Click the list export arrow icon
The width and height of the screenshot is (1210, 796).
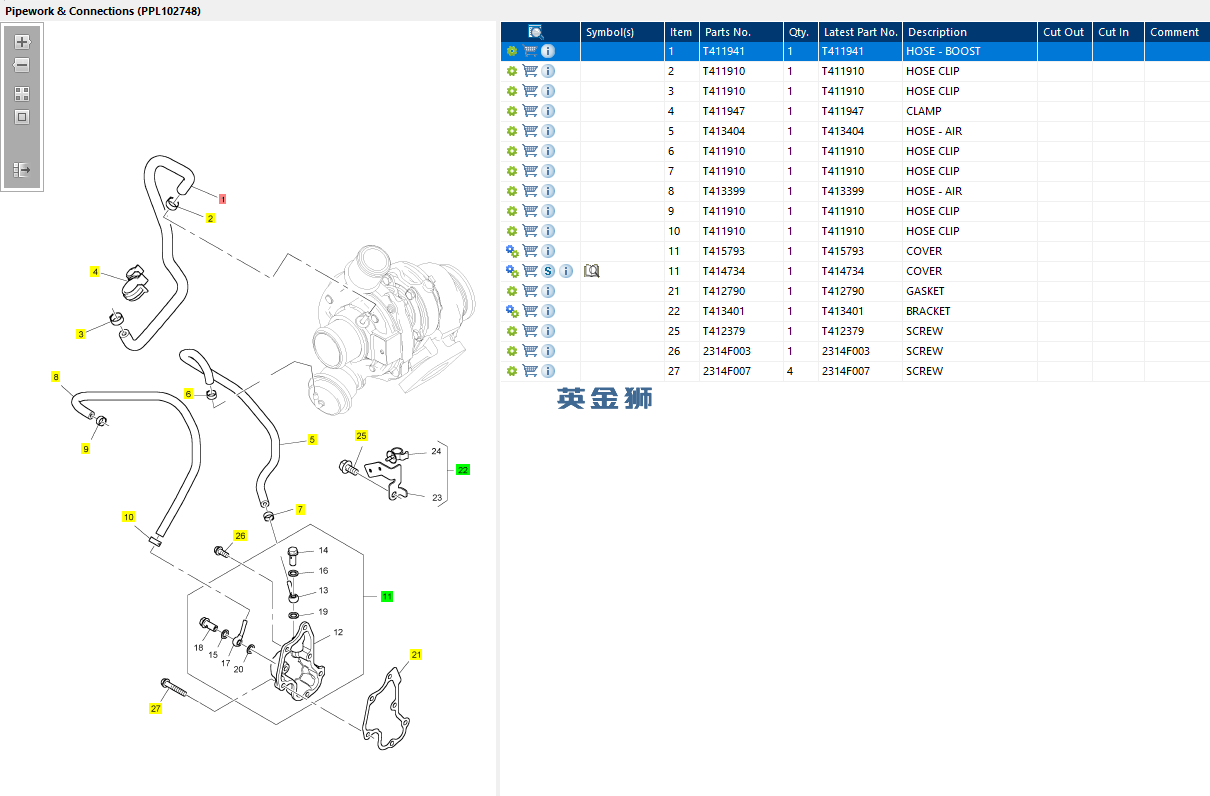point(22,170)
